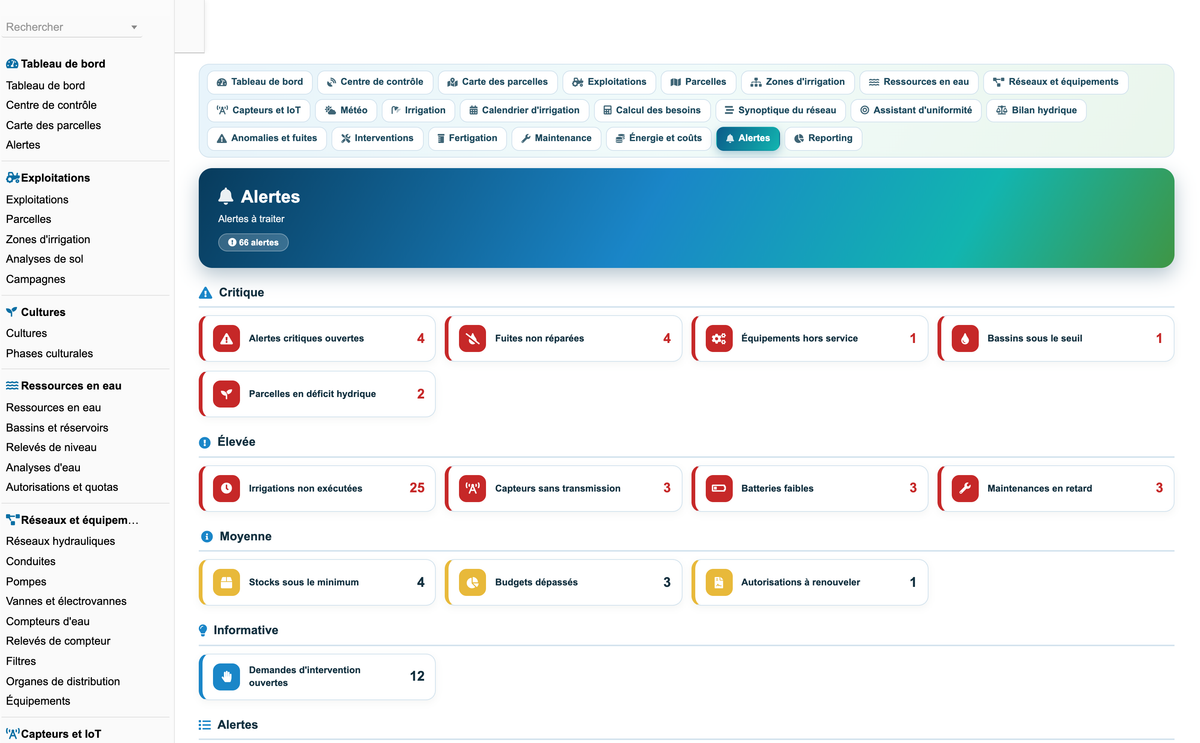This screenshot has width=1200, height=743.
Task: Click the count 12 on Demandes d'intervention ouvertes
Action: click(417, 676)
